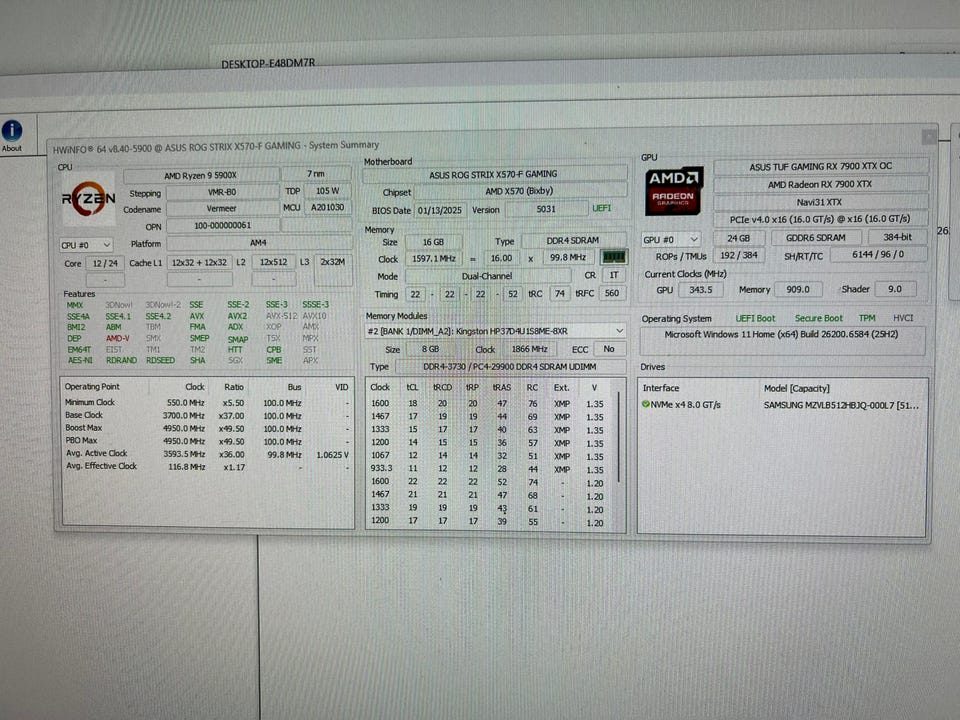Click the AMD X570 (Bixby) chipset field

point(519,192)
